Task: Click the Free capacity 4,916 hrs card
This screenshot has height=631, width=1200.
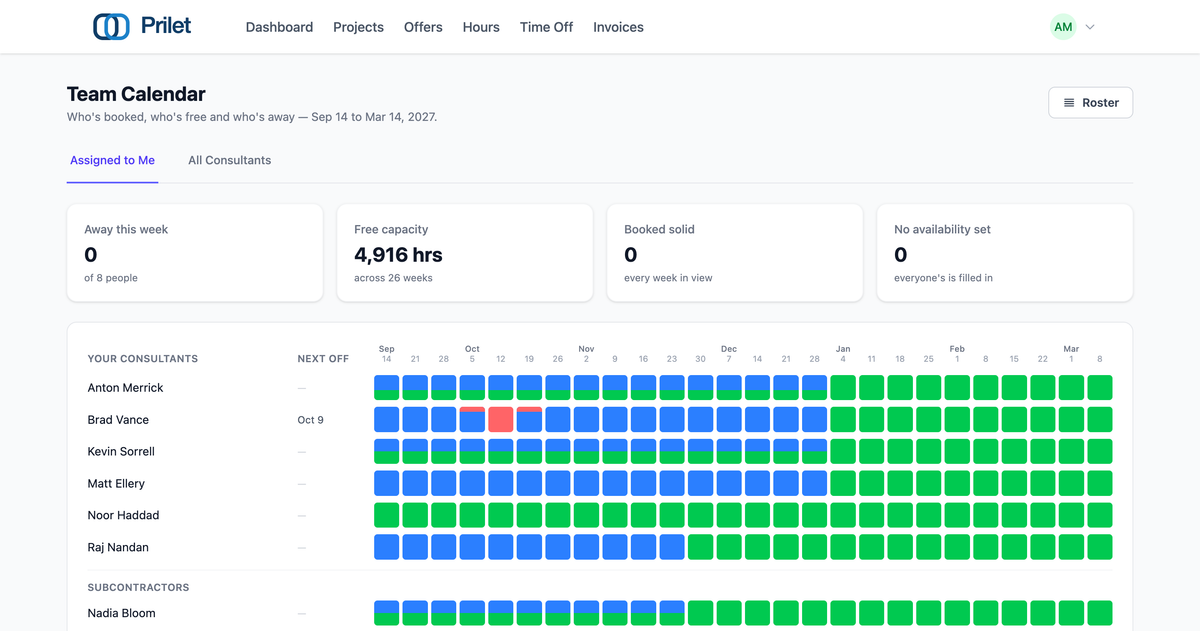Action: tap(465, 253)
